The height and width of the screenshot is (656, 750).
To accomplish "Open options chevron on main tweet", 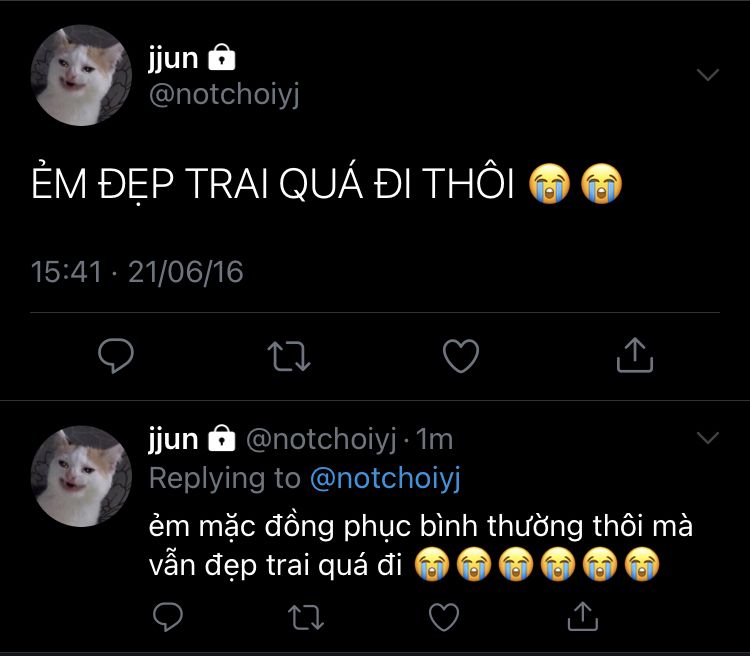I will pyautogui.click(x=708, y=74).
